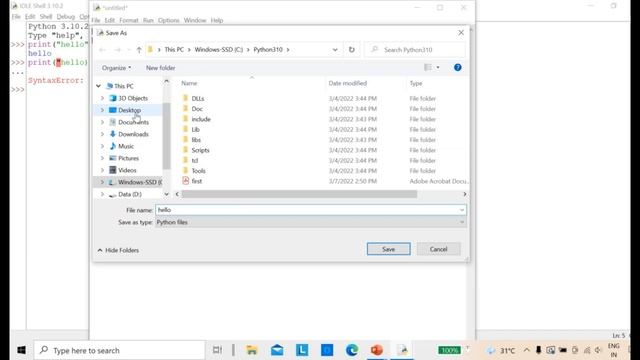
Task: Open the view options dropdown arrow
Action: click(438, 67)
